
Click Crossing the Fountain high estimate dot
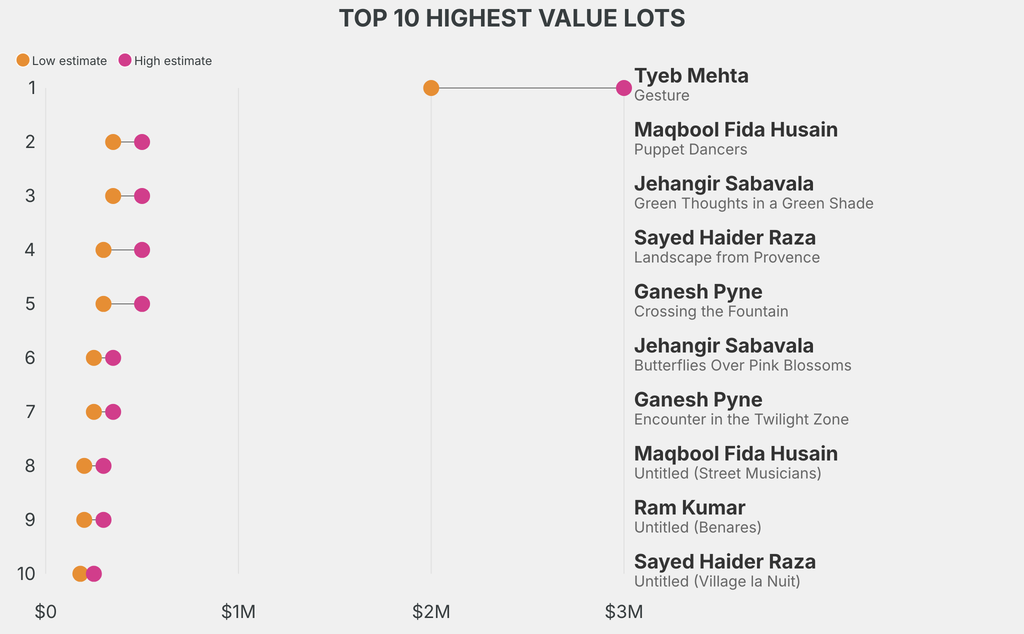142,304
